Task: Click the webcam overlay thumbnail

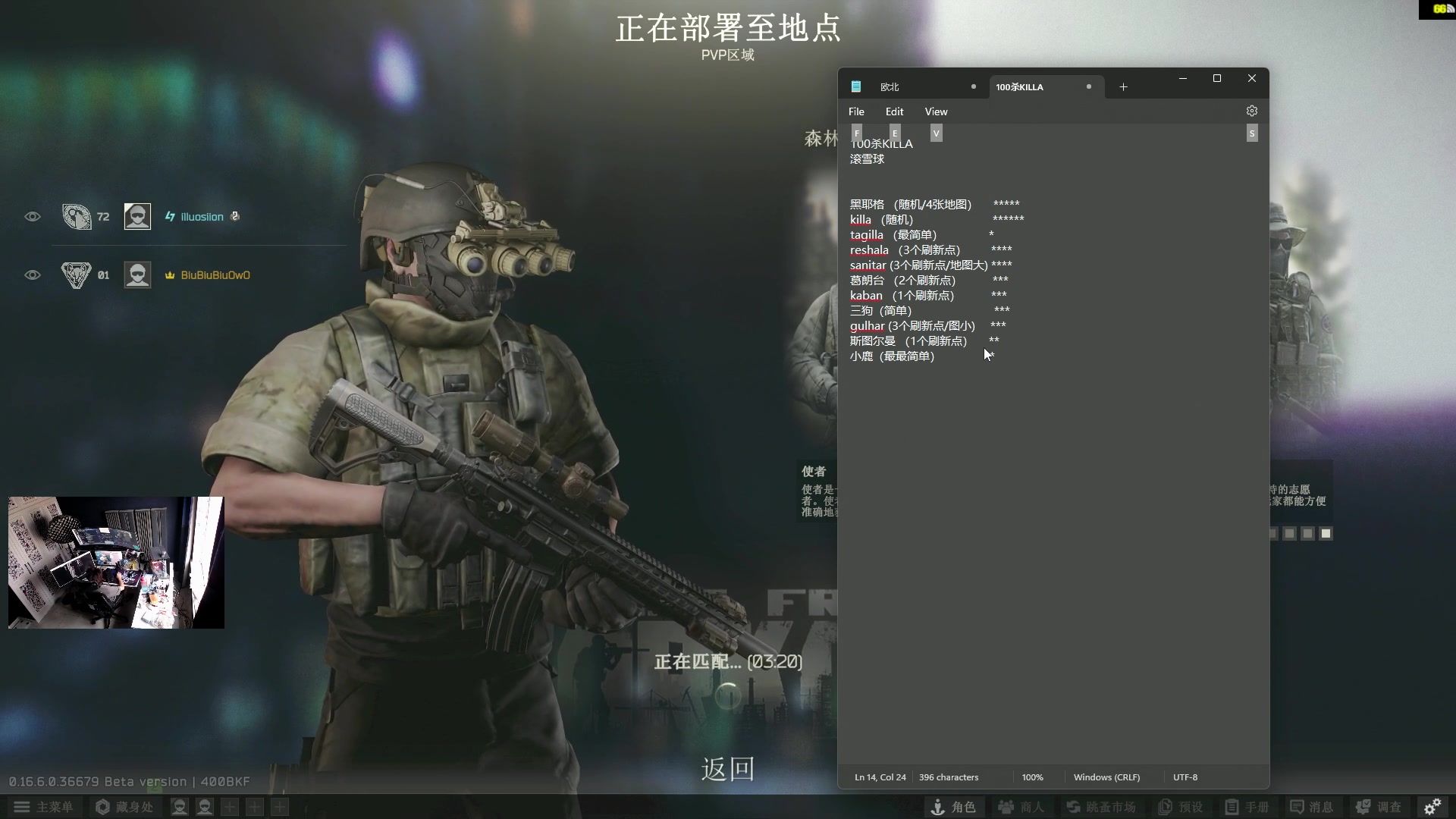Action: coord(116,563)
